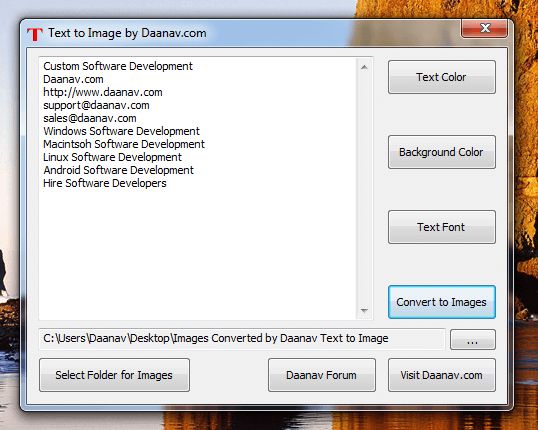Click the scrollbar up arrow
This screenshot has width=538, height=430.
tap(364, 67)
